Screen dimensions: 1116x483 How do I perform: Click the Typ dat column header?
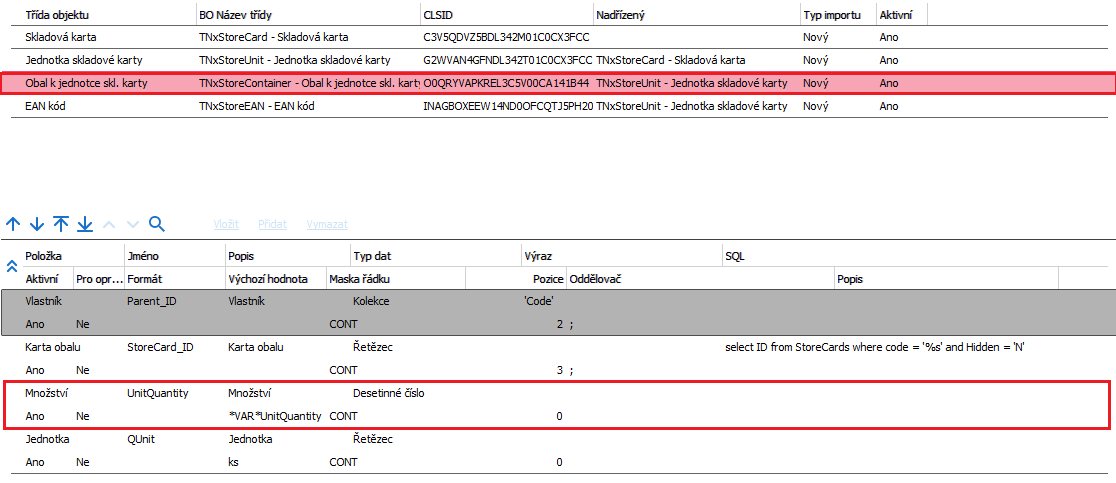click(377, 257)
